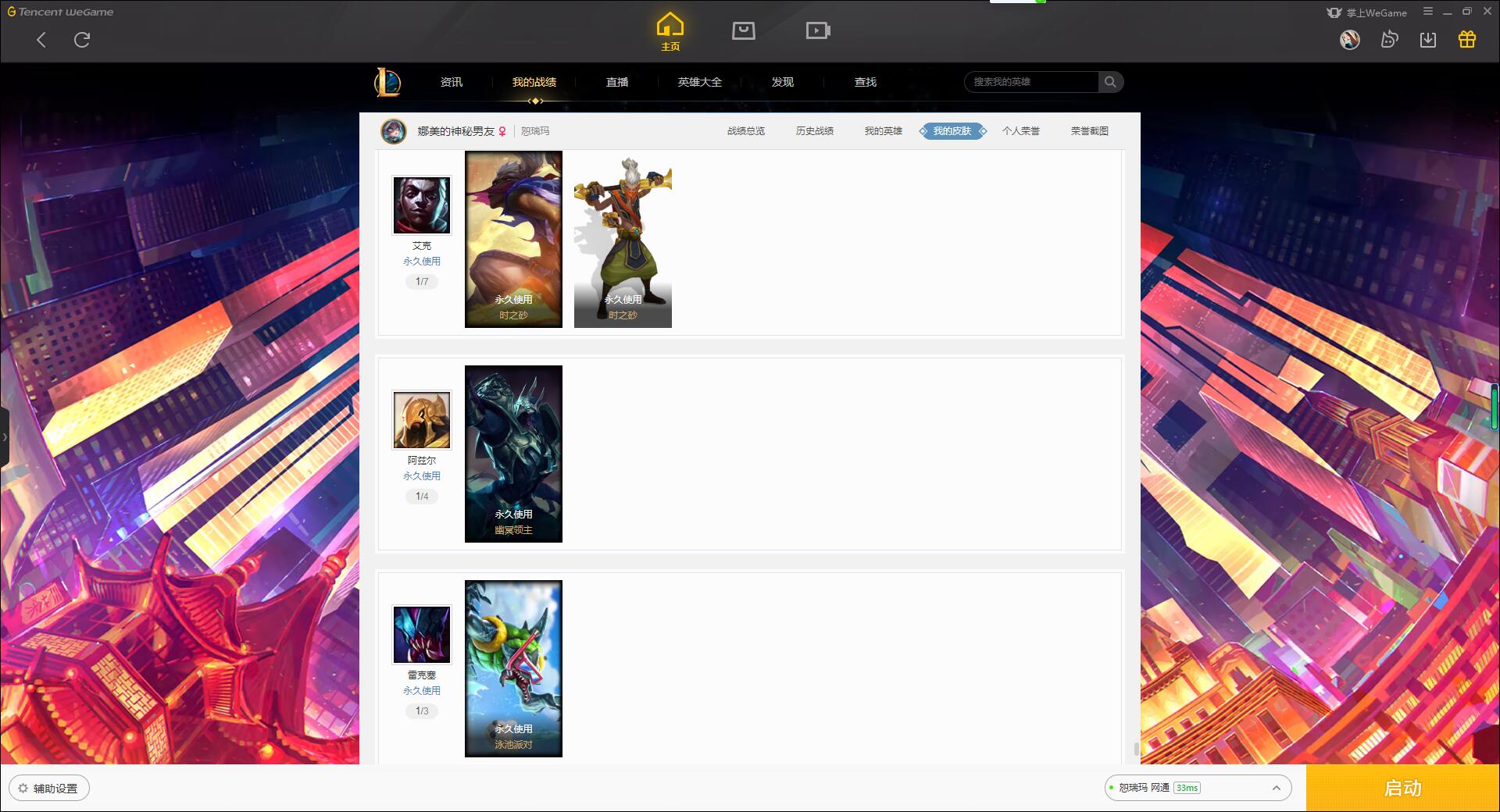Open the home 主页 icon
This screenshot has height=812, width=1500.
[670, 32]
